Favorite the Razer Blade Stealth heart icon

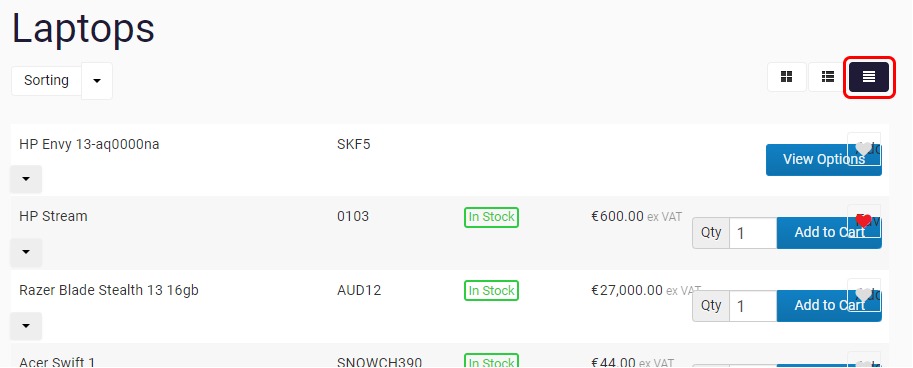[864, 295]
